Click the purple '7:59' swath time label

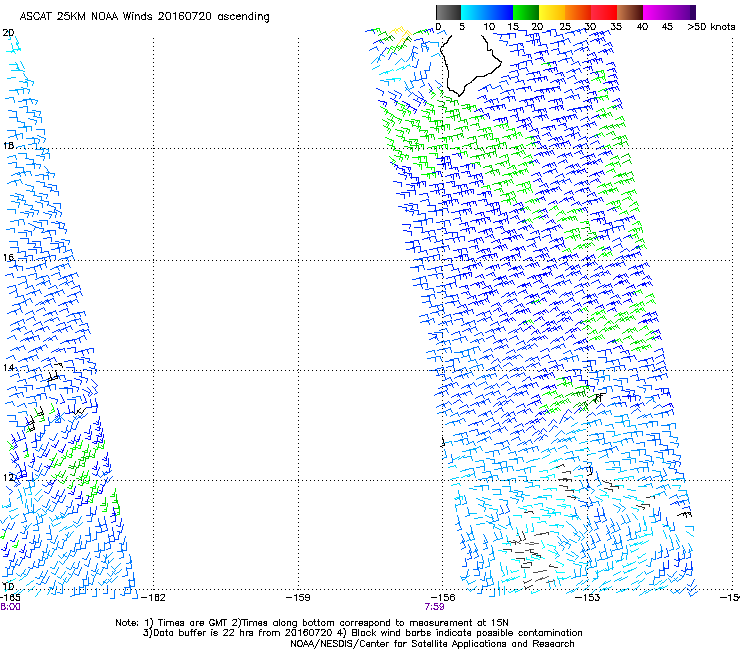coord(434,607)
